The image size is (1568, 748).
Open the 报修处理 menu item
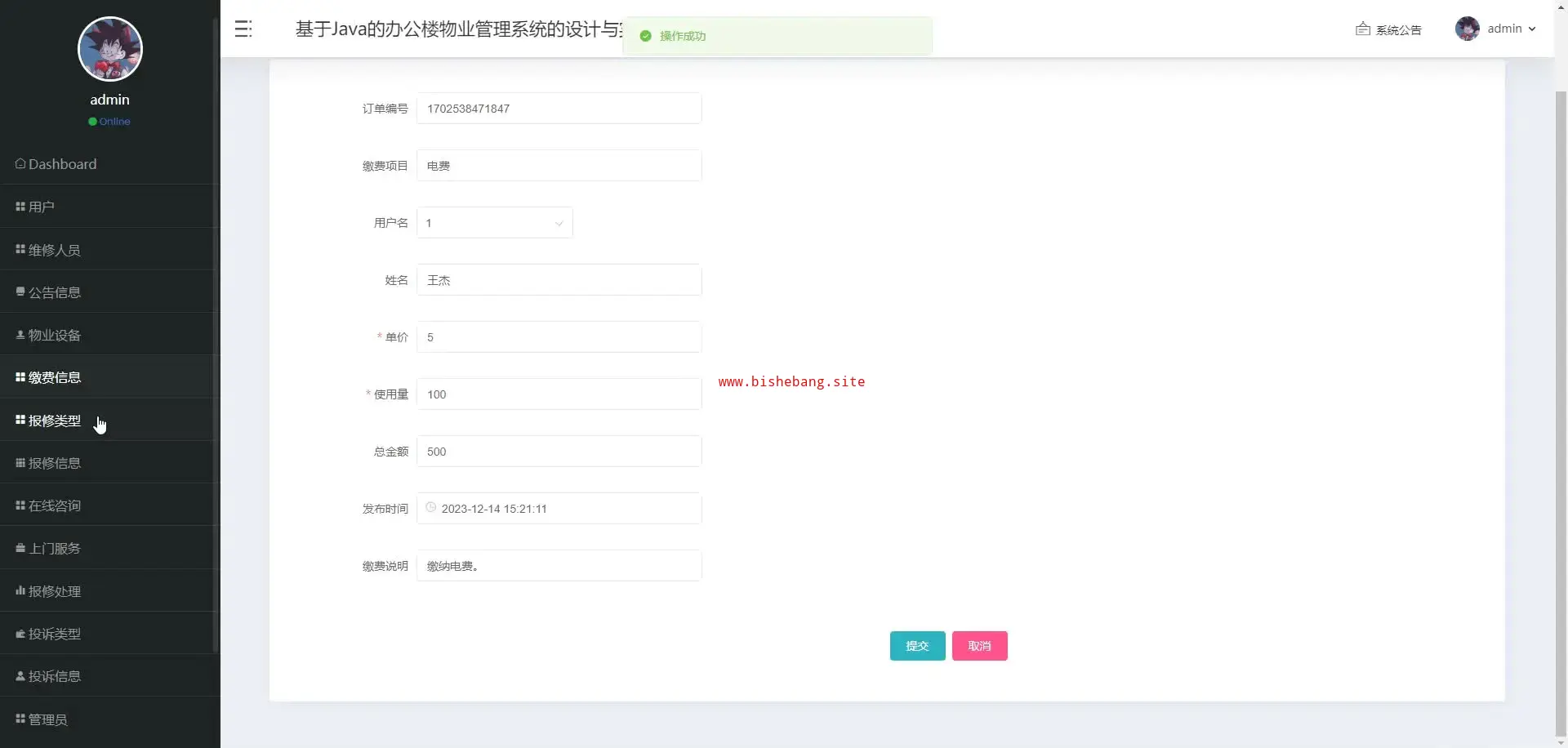(x=110, y=590)
